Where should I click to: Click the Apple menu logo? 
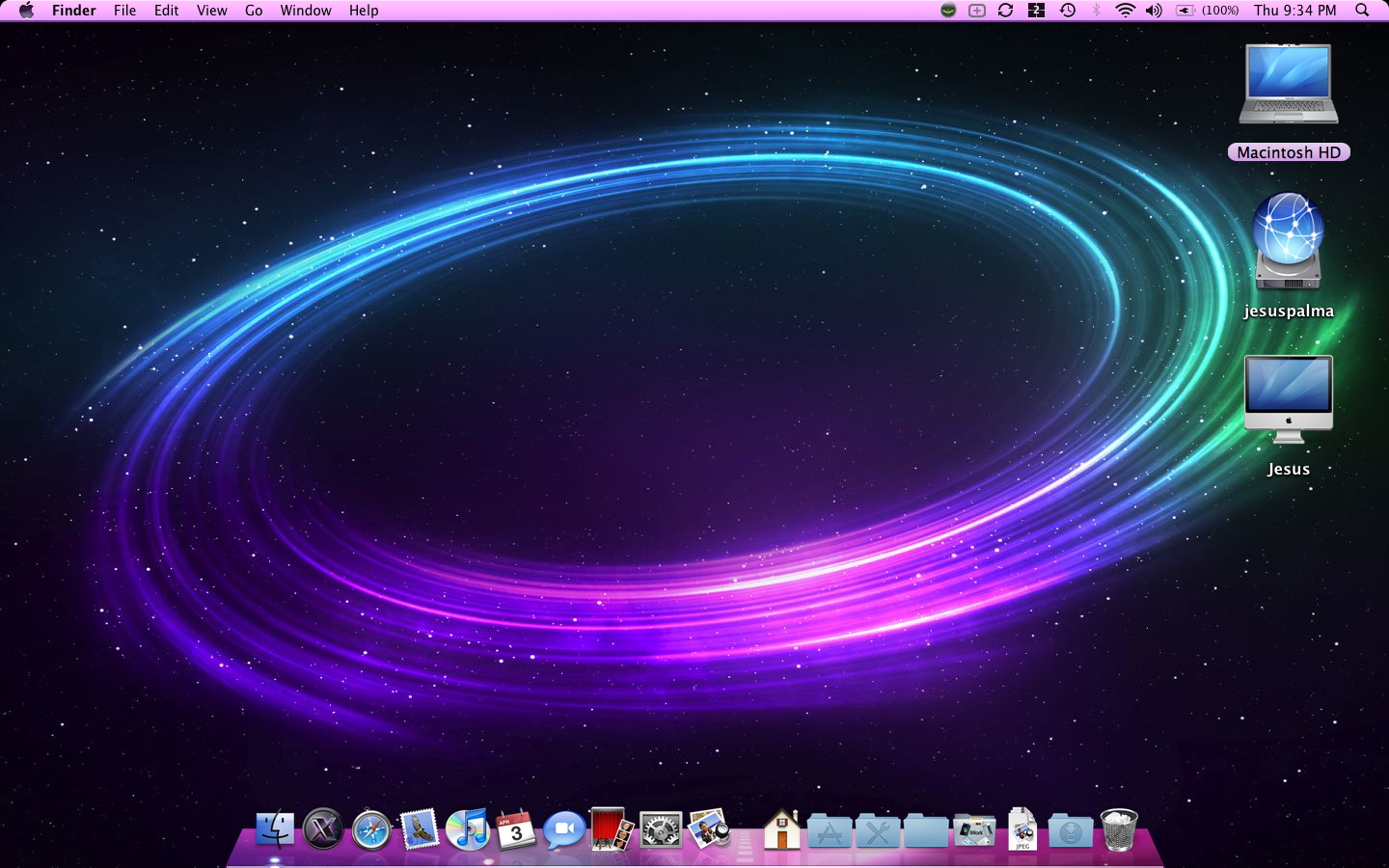[x=26, y=11]
